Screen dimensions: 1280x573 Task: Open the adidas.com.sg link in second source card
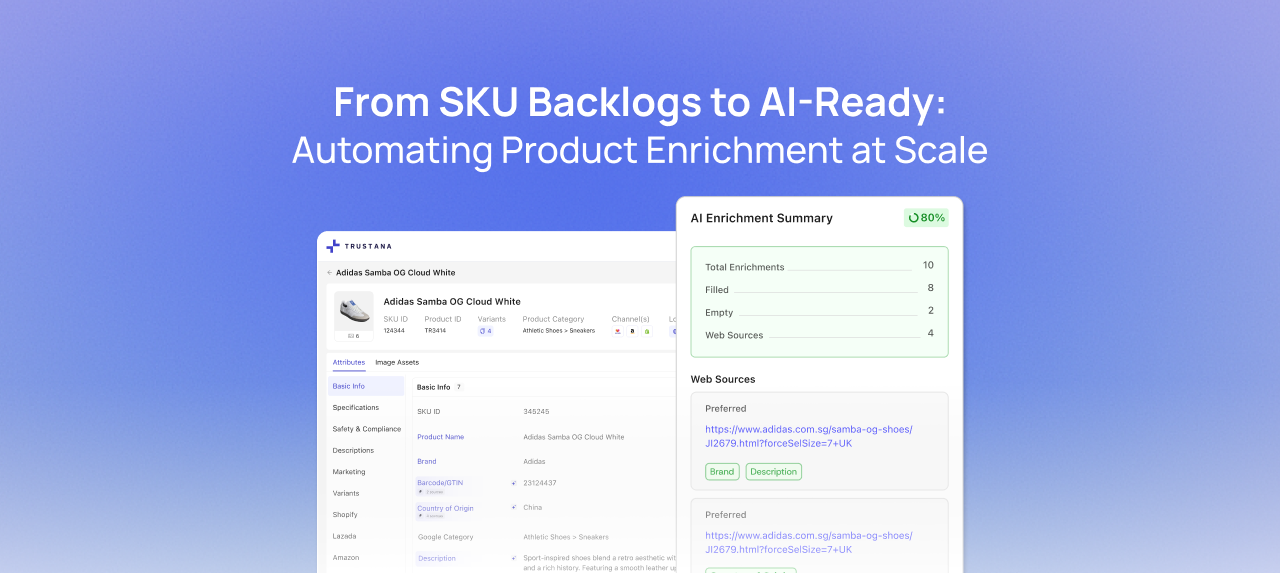808,542
